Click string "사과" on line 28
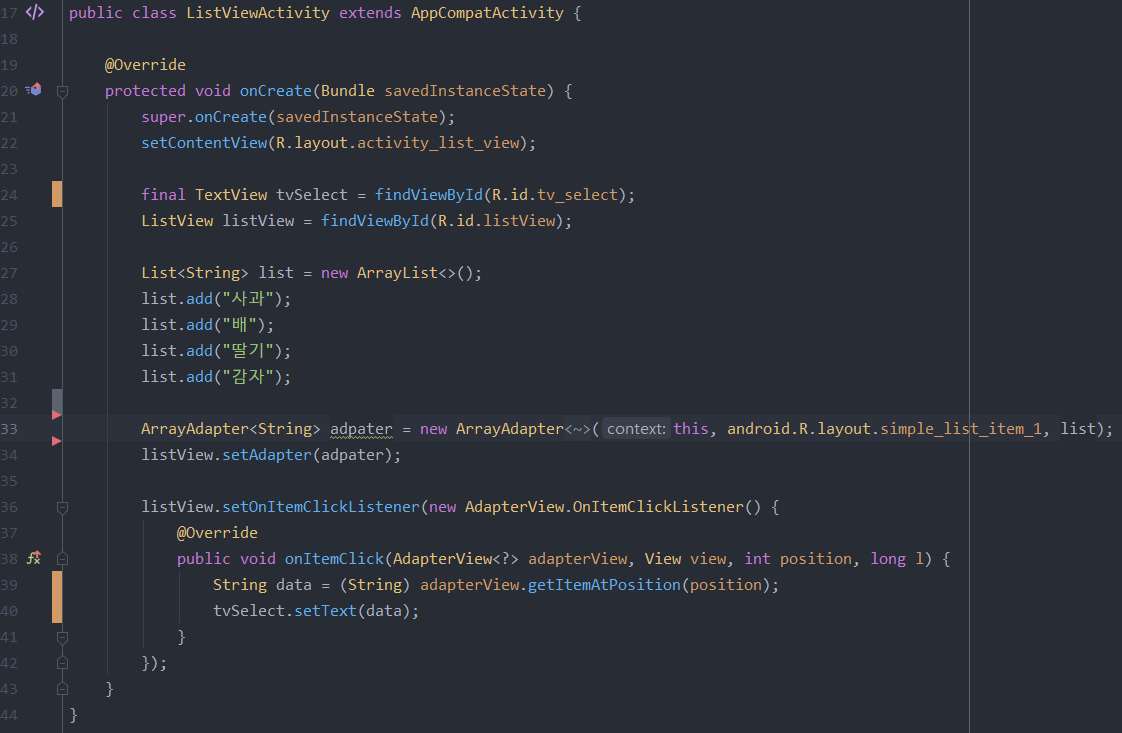The width and height of the screenshot is (1122, 733). (248, 298)
